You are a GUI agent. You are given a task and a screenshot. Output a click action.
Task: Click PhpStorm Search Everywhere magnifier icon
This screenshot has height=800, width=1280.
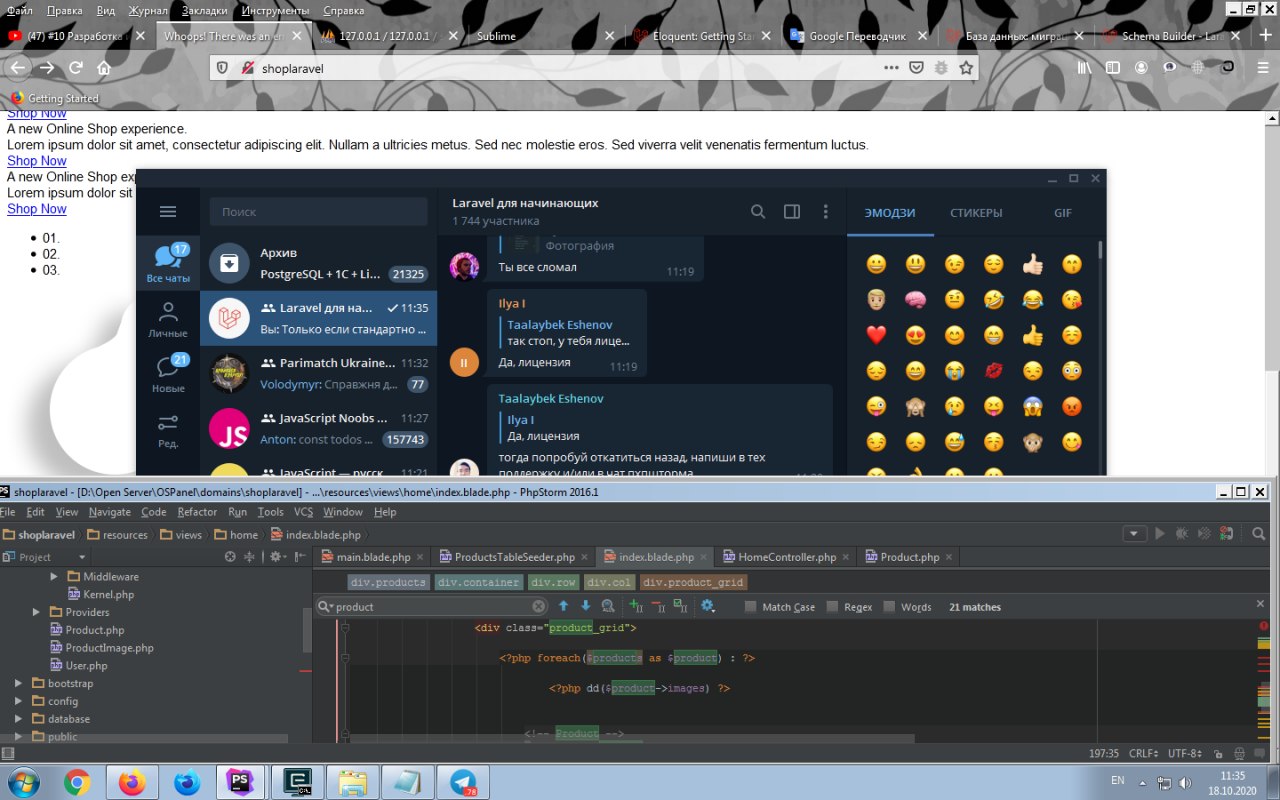click(1261, 534)
